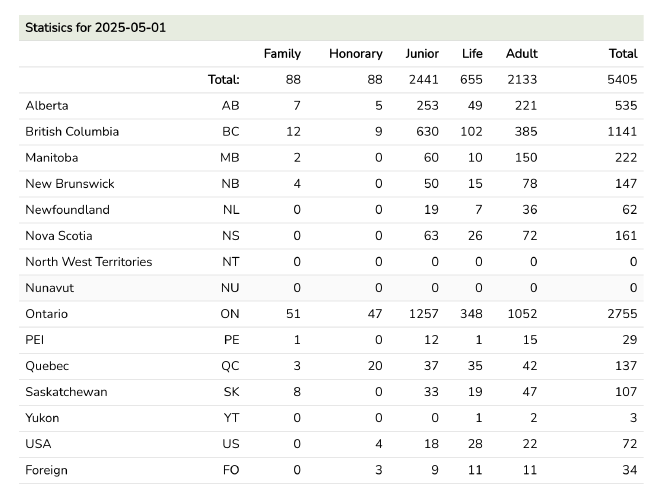The width and height of the screenshot is (660, 496).
Task: Click the Ontario province name
Action: [47, 314]
